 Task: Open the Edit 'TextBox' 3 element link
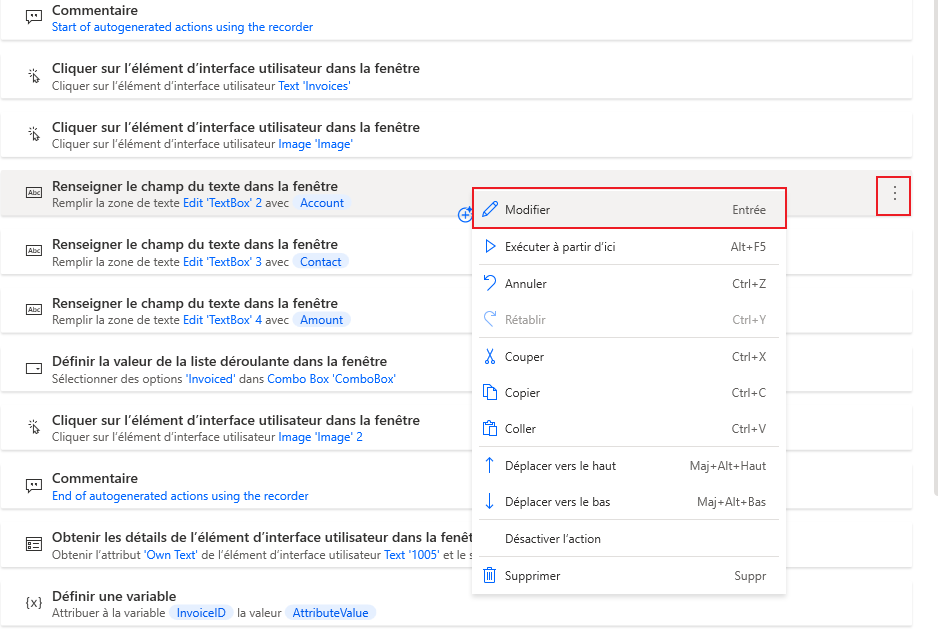(x=223, y=262)
